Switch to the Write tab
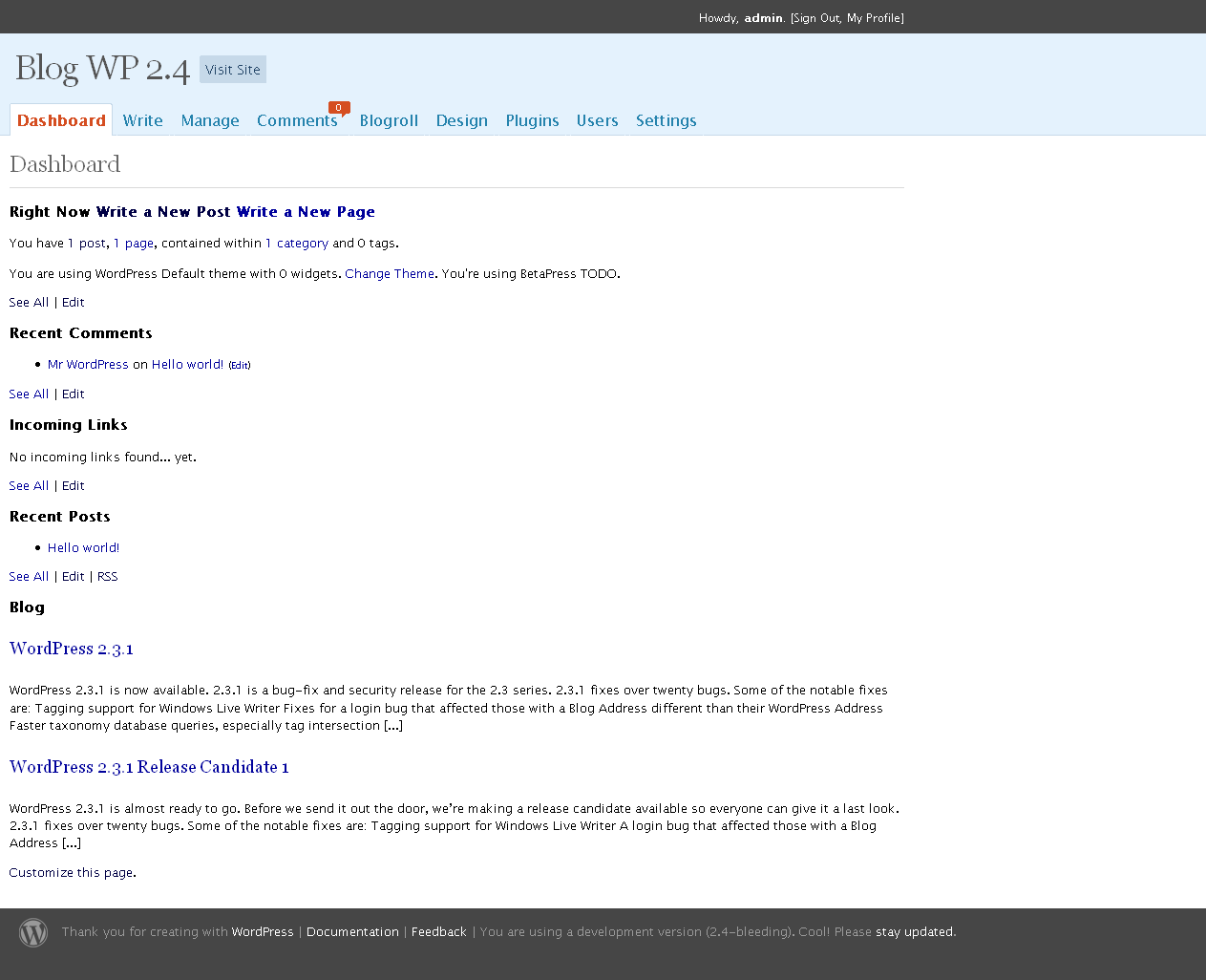Screen dimensions: 1206x980 143,120
